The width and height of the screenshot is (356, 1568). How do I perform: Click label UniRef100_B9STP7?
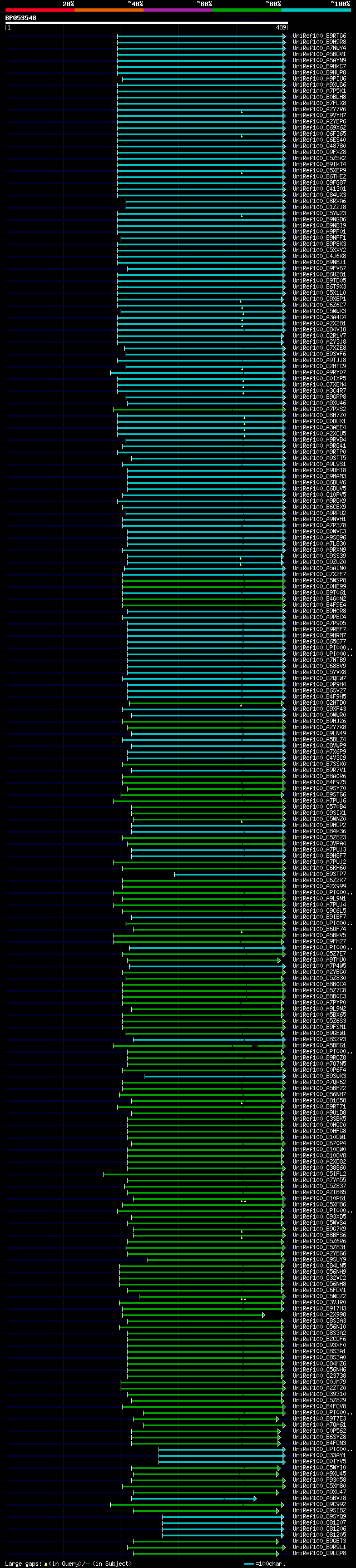tap(319, 874)
